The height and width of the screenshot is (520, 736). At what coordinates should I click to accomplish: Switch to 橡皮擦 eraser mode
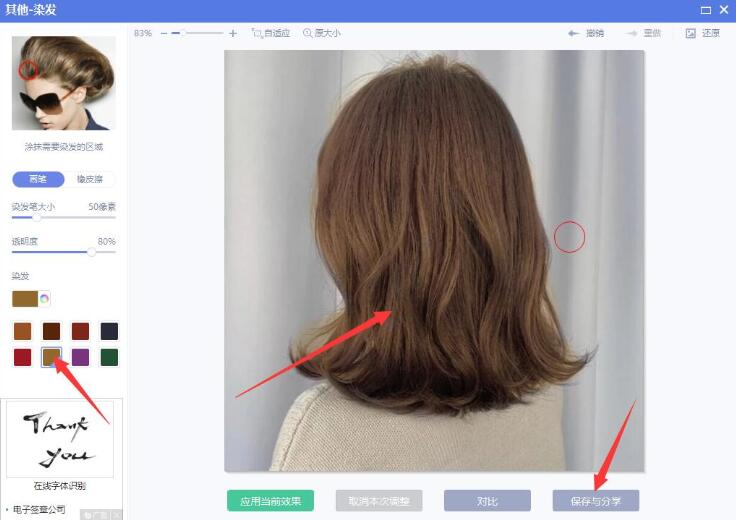pyautogui.click(x=90, y=179)
